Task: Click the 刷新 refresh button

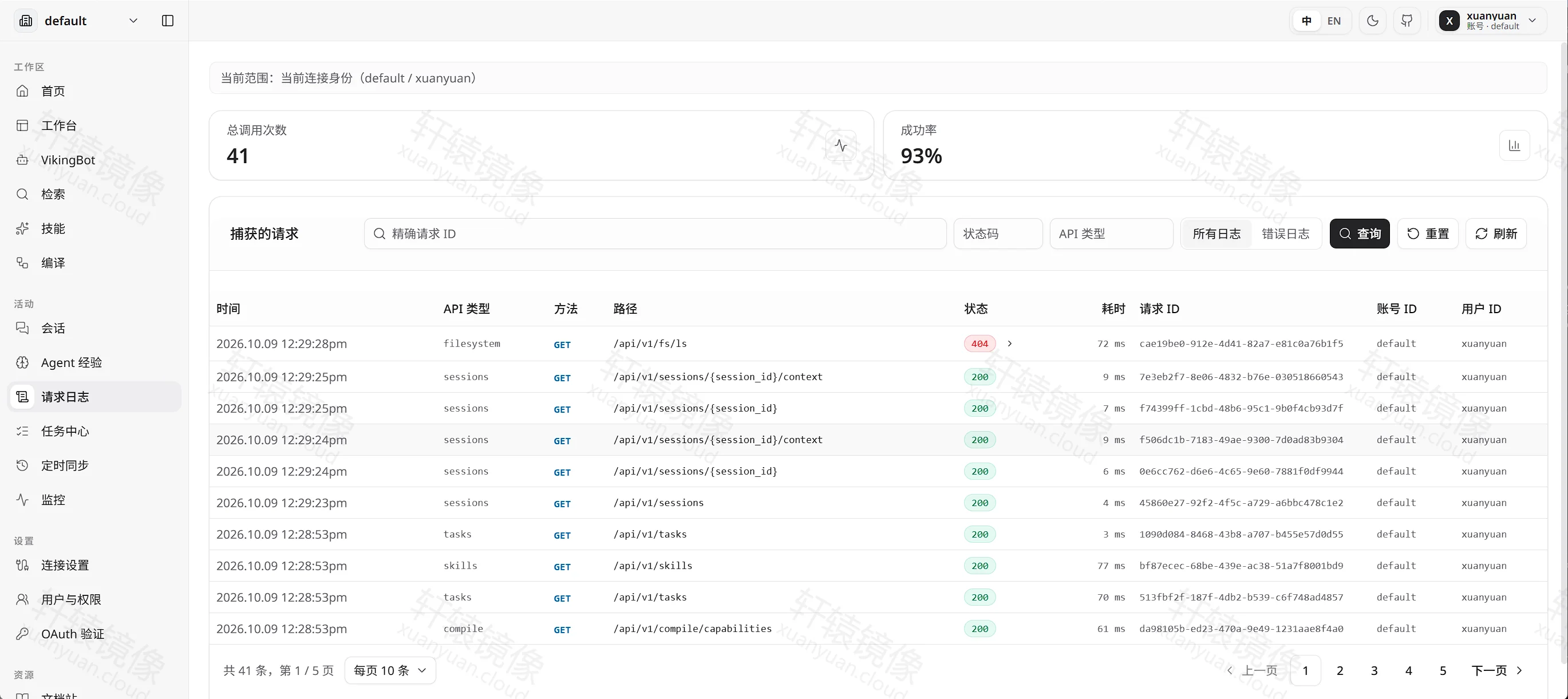Action: pos(1495,234)
